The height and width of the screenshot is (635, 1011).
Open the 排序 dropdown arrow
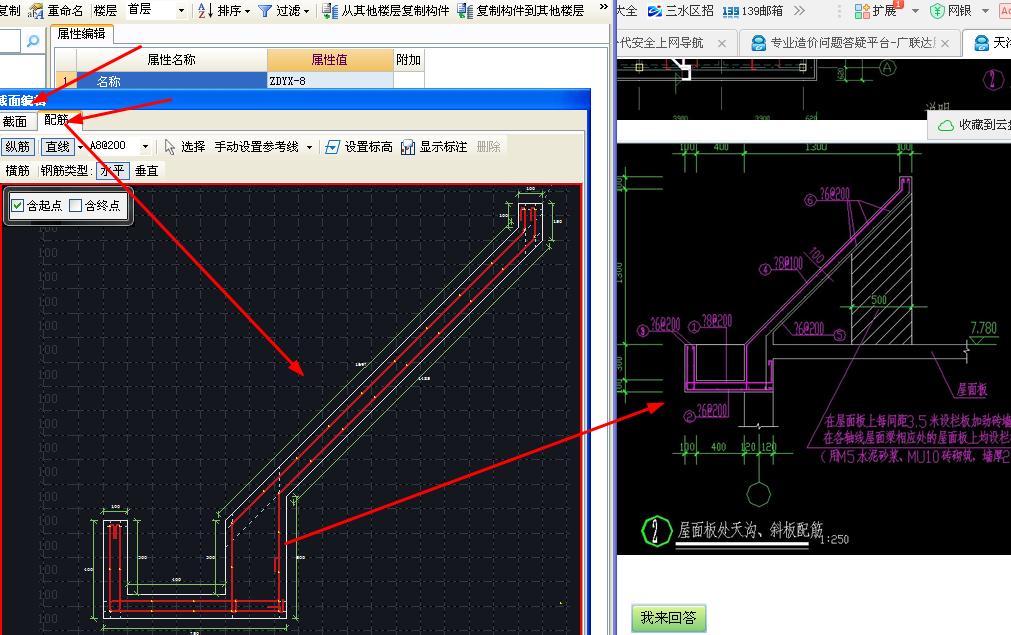coord(248,11)
